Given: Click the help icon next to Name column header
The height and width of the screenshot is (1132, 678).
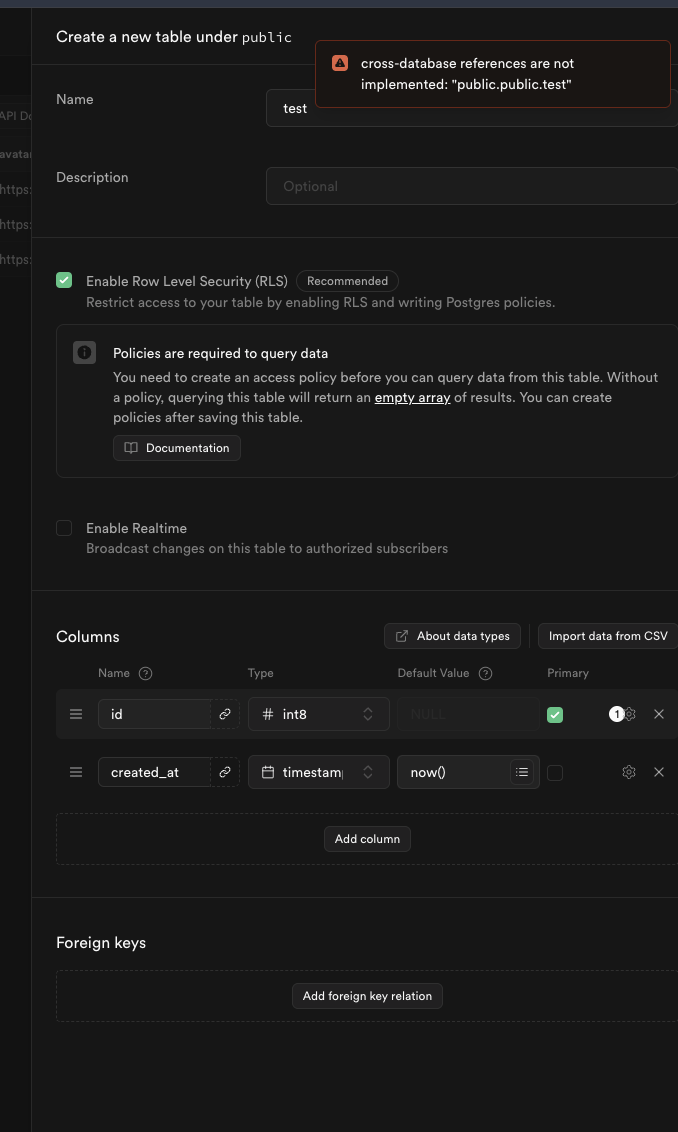Looking at the screenshot, I should (146, 673).
